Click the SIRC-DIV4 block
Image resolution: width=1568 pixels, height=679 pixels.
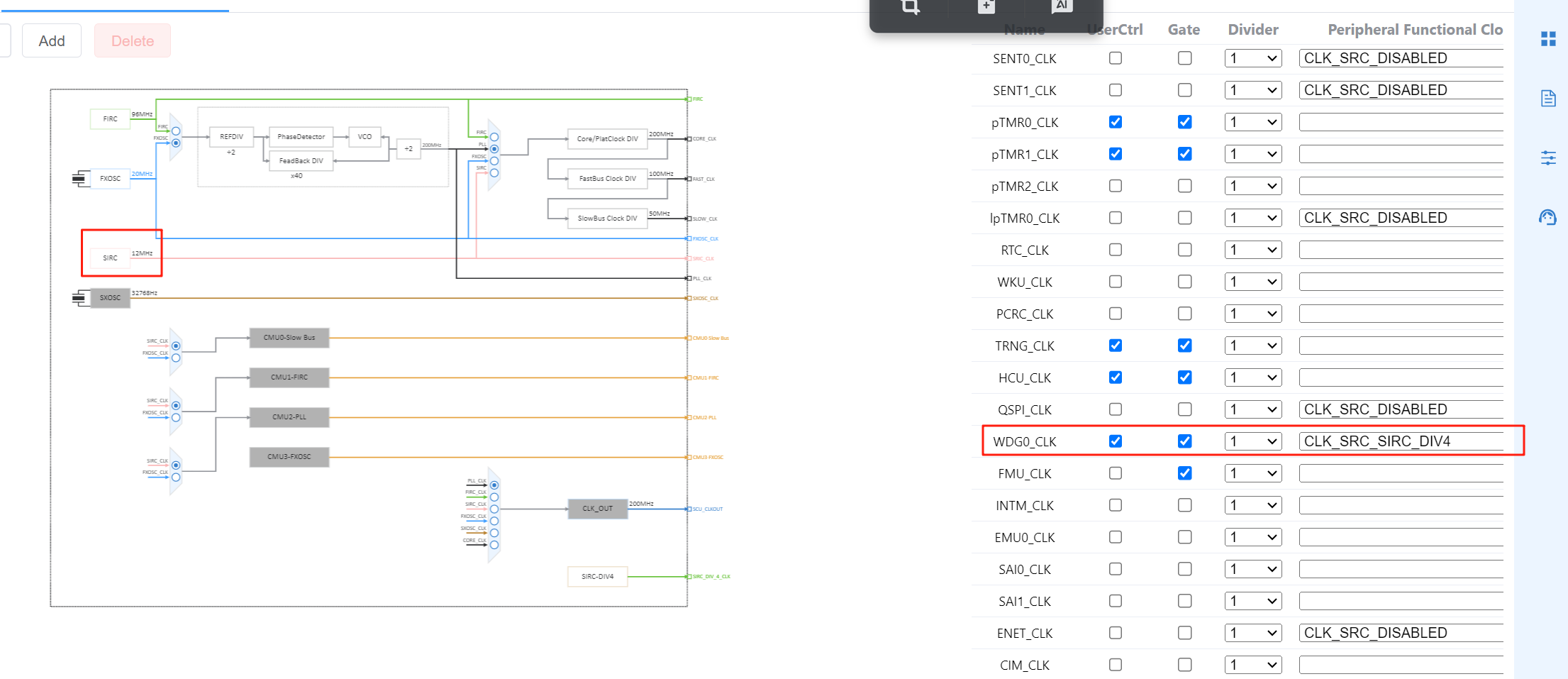click(x=598, y=577)
